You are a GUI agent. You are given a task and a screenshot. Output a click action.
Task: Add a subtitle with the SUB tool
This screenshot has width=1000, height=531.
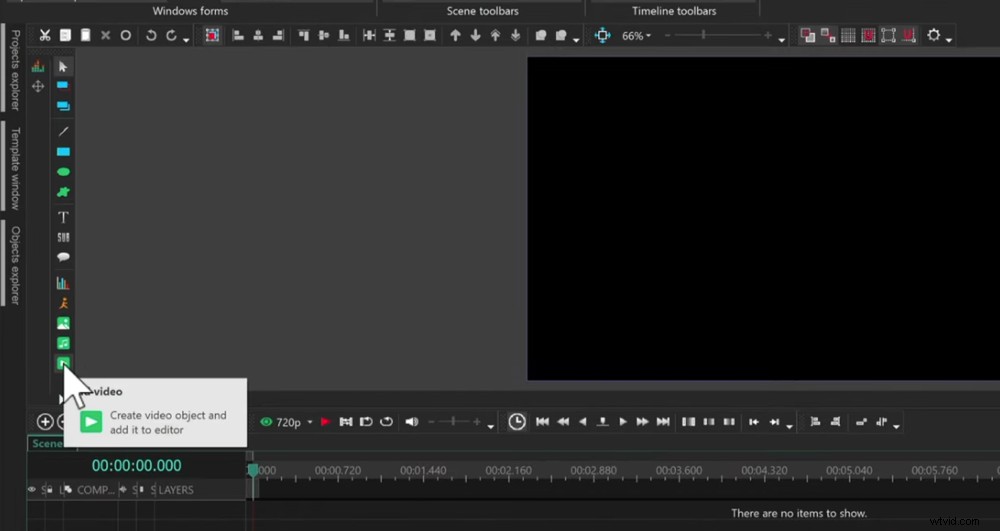pyautogui.click(x=63, y=238)
